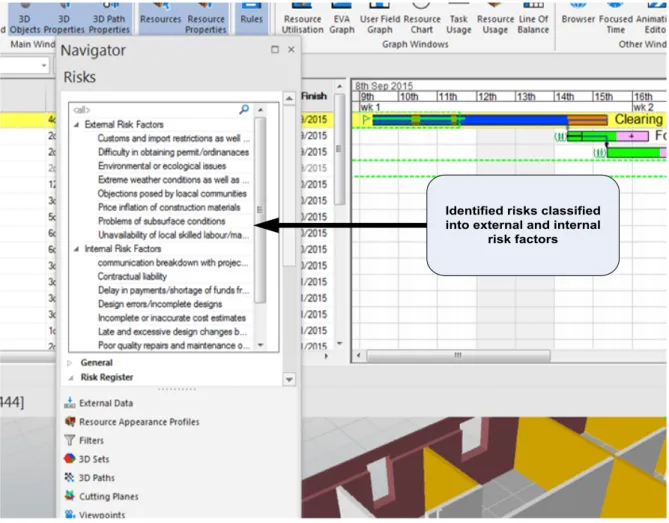The width and height of the screenshot is (669, 523).
Task: Expand the General section
Action: [x=70, y=363]
